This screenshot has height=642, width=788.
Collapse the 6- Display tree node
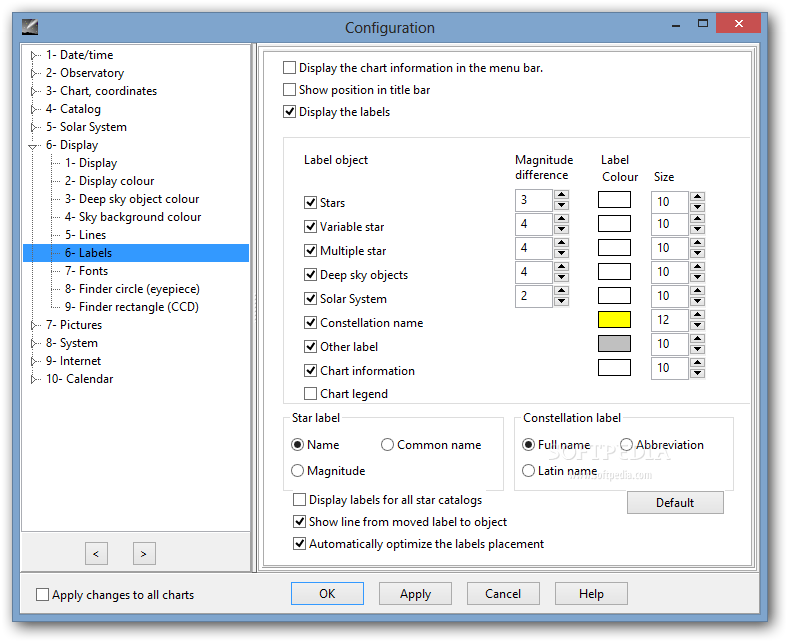(33, 146)
